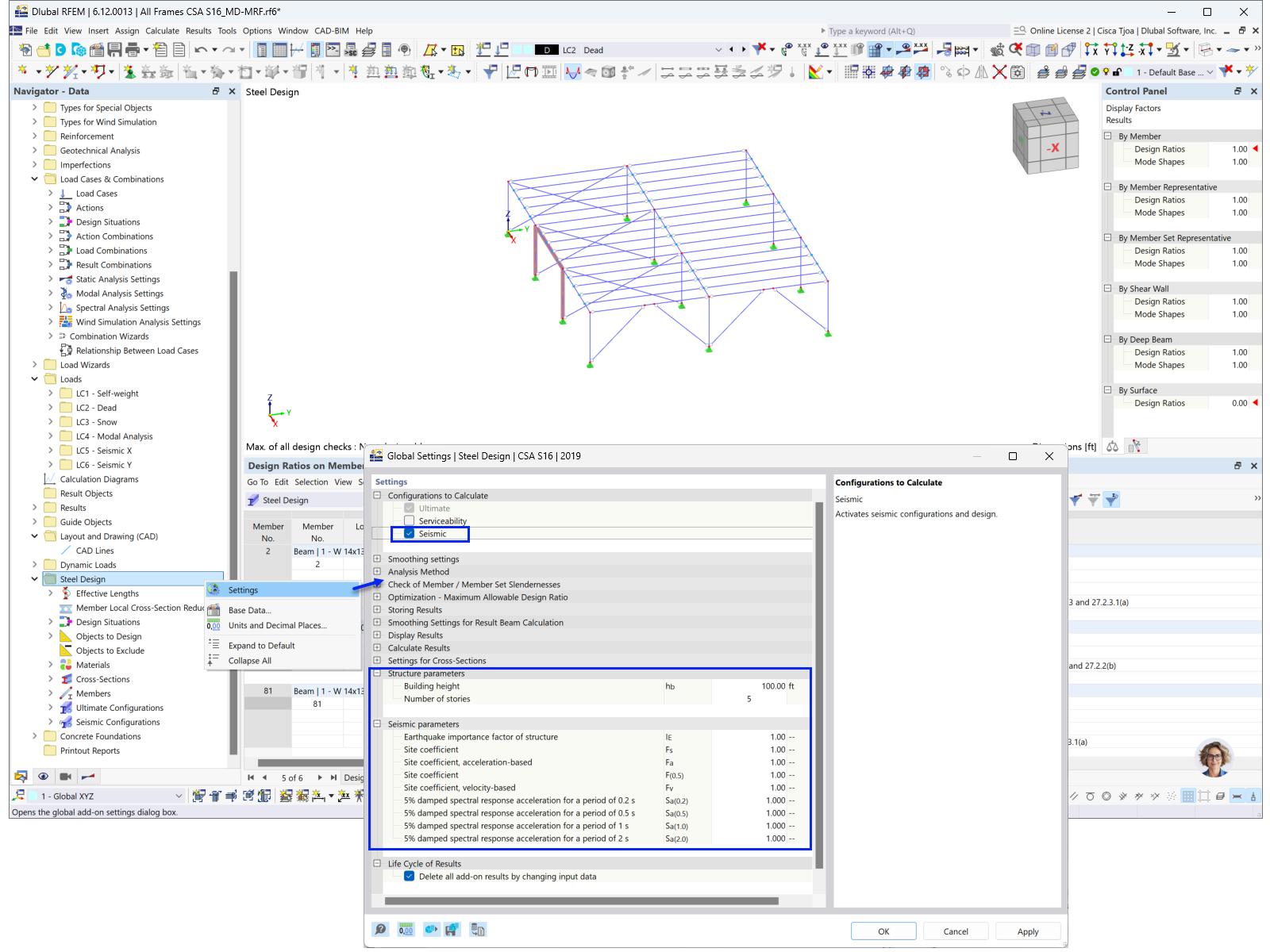This screenshot has height=952, width=1270.
Task: Open the script console icon in toolbar
Action: coord(333,50)
